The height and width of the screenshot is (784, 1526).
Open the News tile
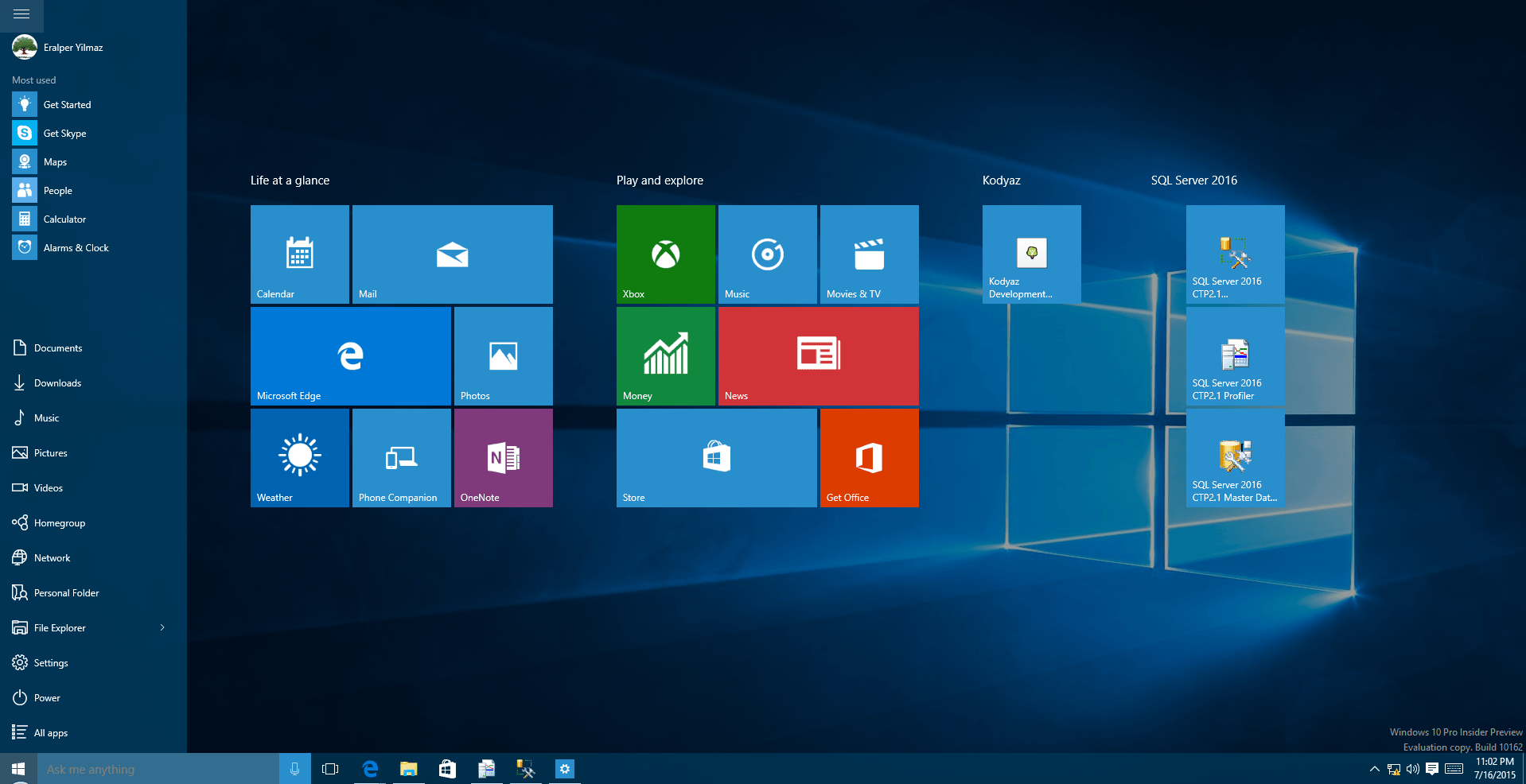[818, 356]
